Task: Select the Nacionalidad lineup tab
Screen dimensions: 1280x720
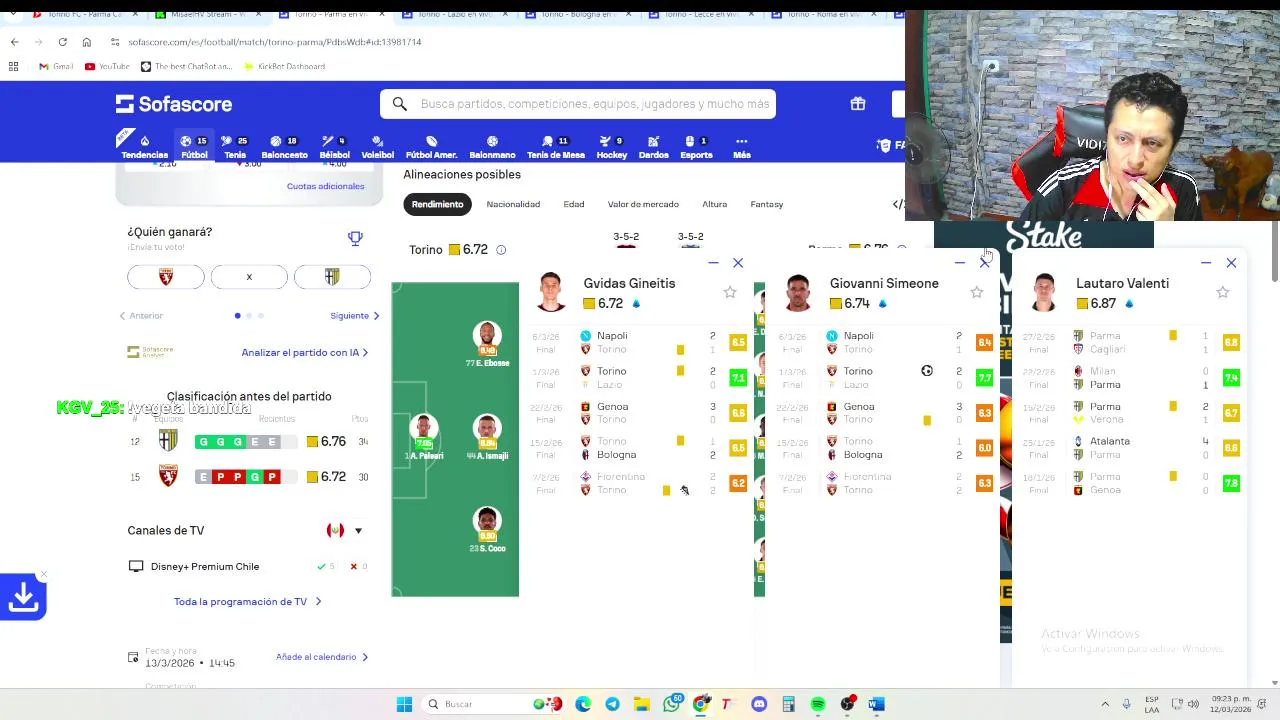Action: click(x=513, y=204)
